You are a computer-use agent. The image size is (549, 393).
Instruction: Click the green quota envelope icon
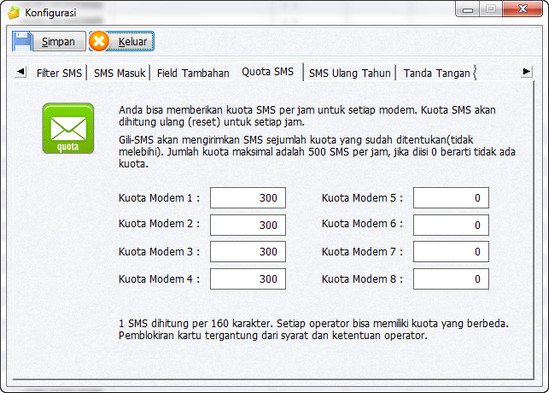click(x=68, y=129)
